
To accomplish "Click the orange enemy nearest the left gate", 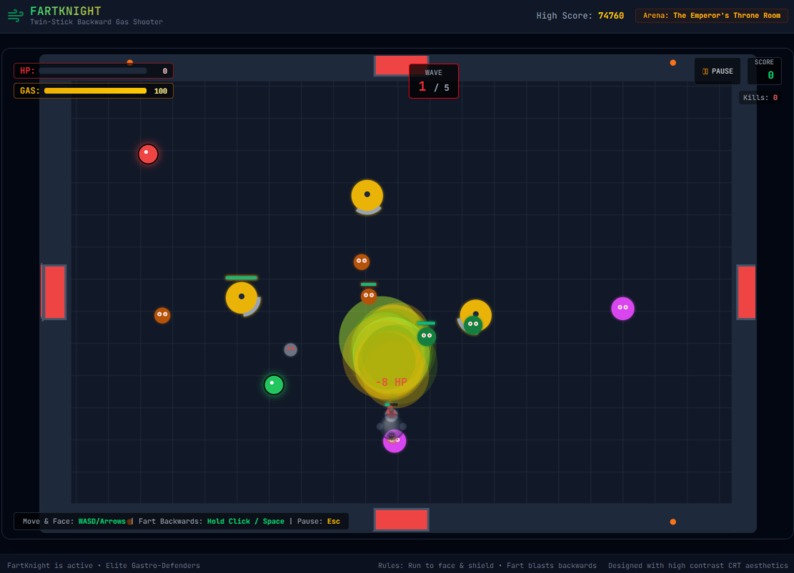I will tap(162, 315).
